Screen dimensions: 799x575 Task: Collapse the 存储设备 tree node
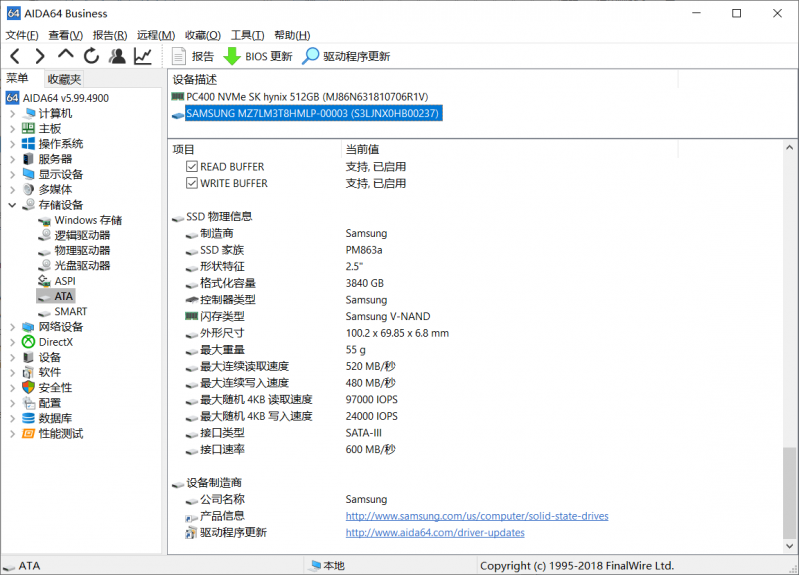pos(12,205)
